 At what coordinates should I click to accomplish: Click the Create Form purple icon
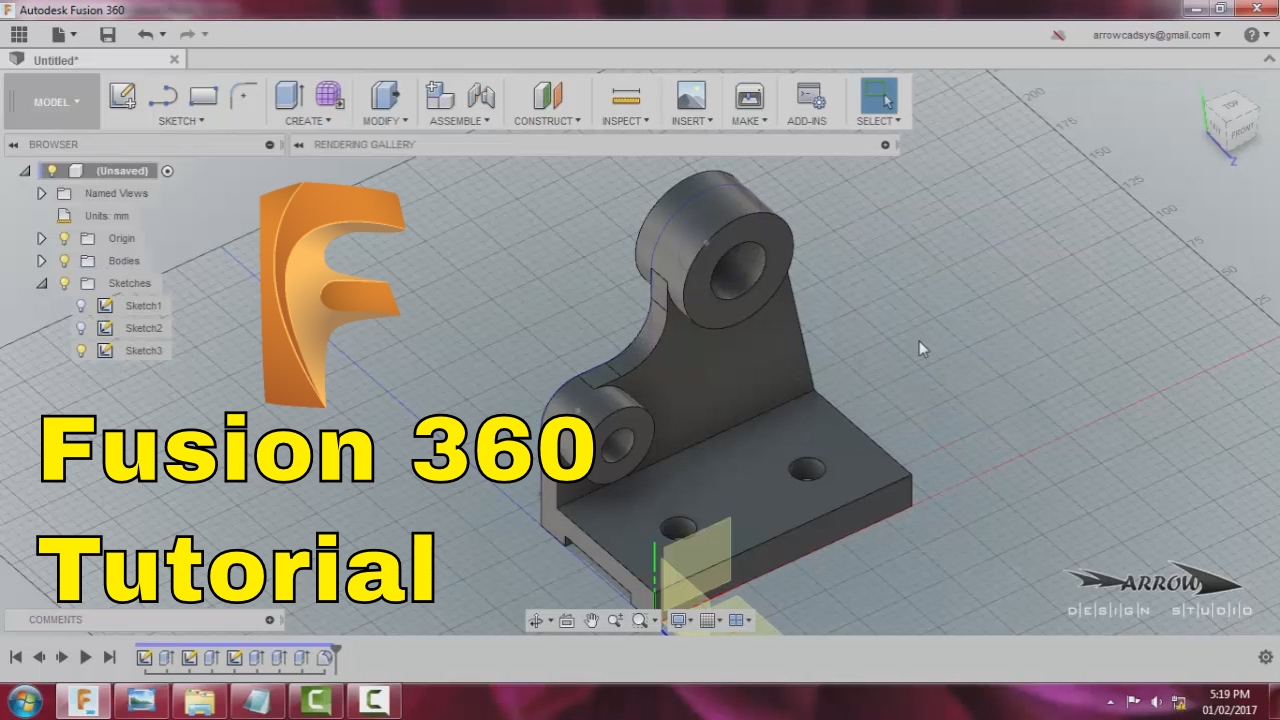[329, 96]
